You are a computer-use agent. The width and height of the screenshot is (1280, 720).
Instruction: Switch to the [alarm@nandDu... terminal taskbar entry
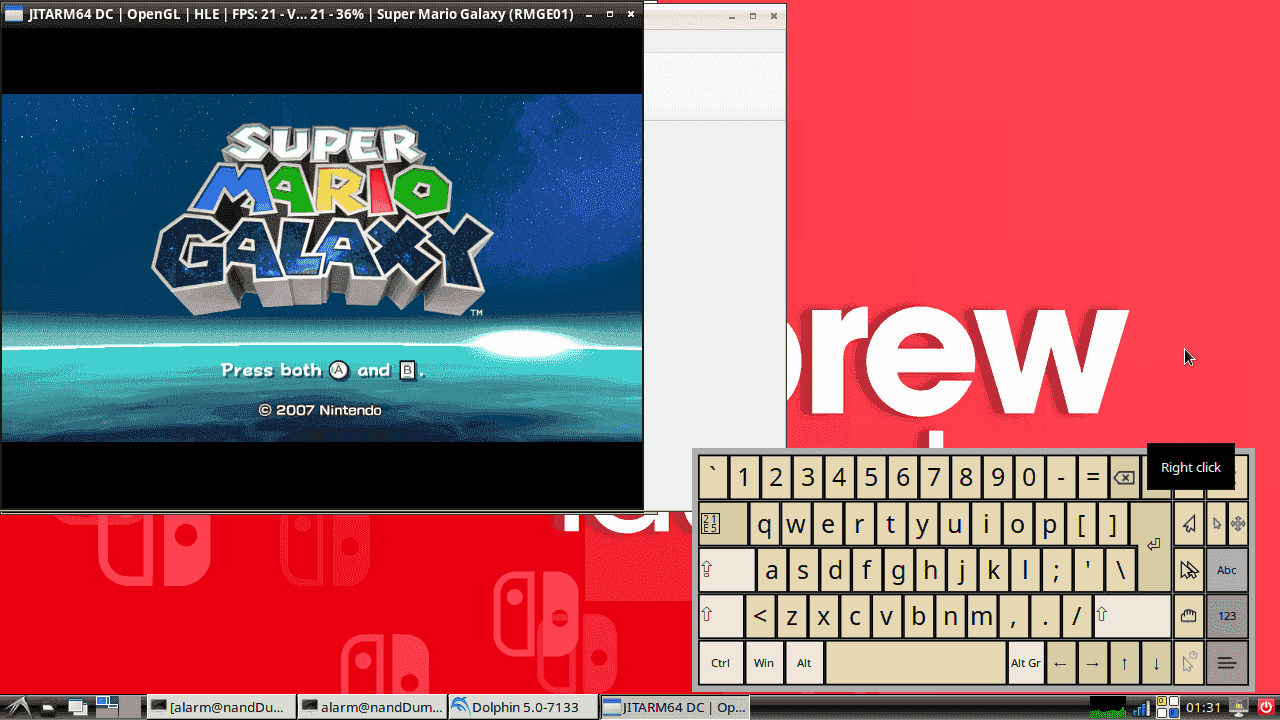222,707
